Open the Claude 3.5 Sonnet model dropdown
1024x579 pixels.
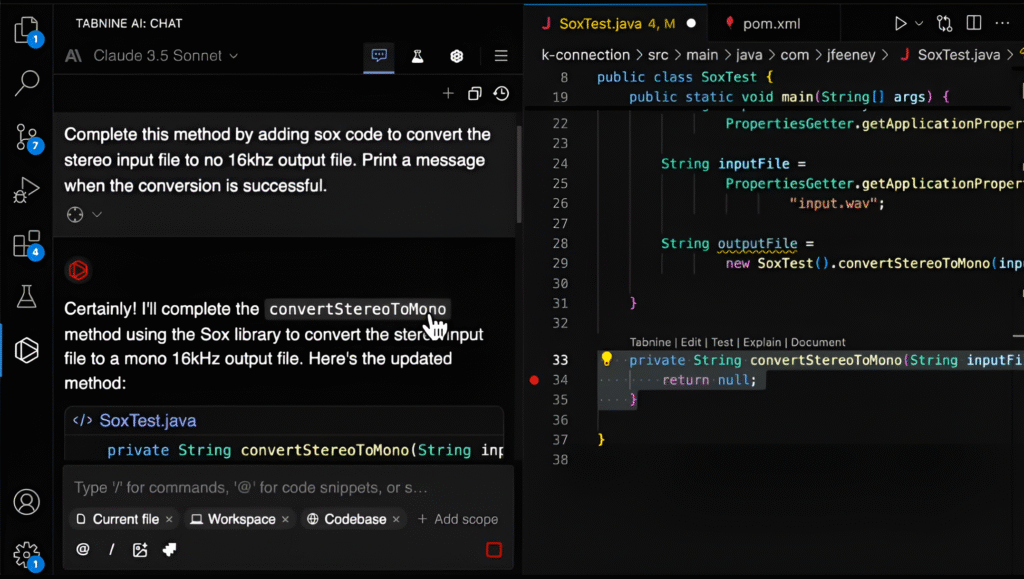[165, 56]
